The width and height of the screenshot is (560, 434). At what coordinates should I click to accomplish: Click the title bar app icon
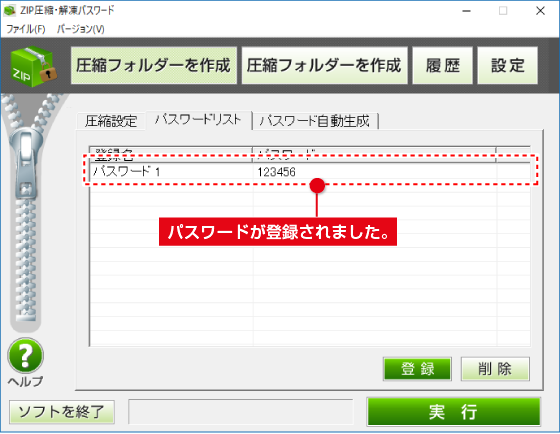pos(10,10)
